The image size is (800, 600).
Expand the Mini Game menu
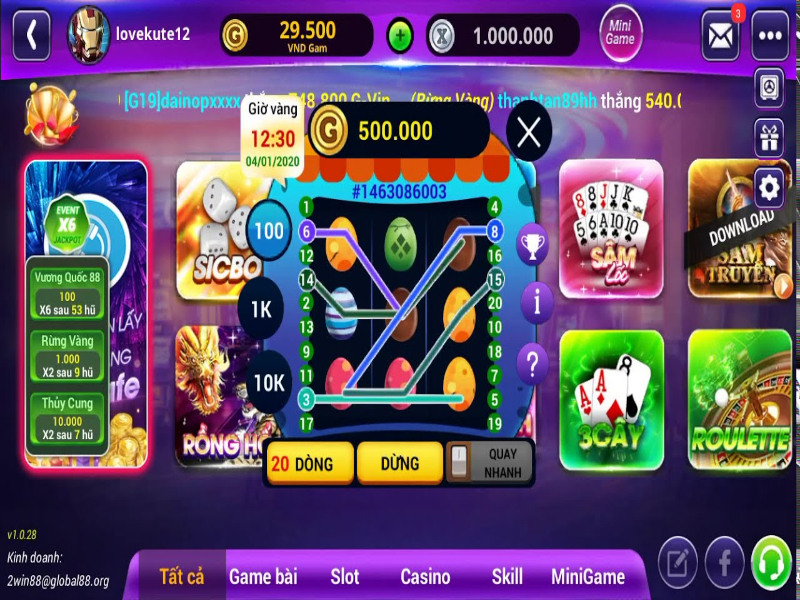click(x=620, y=33)
